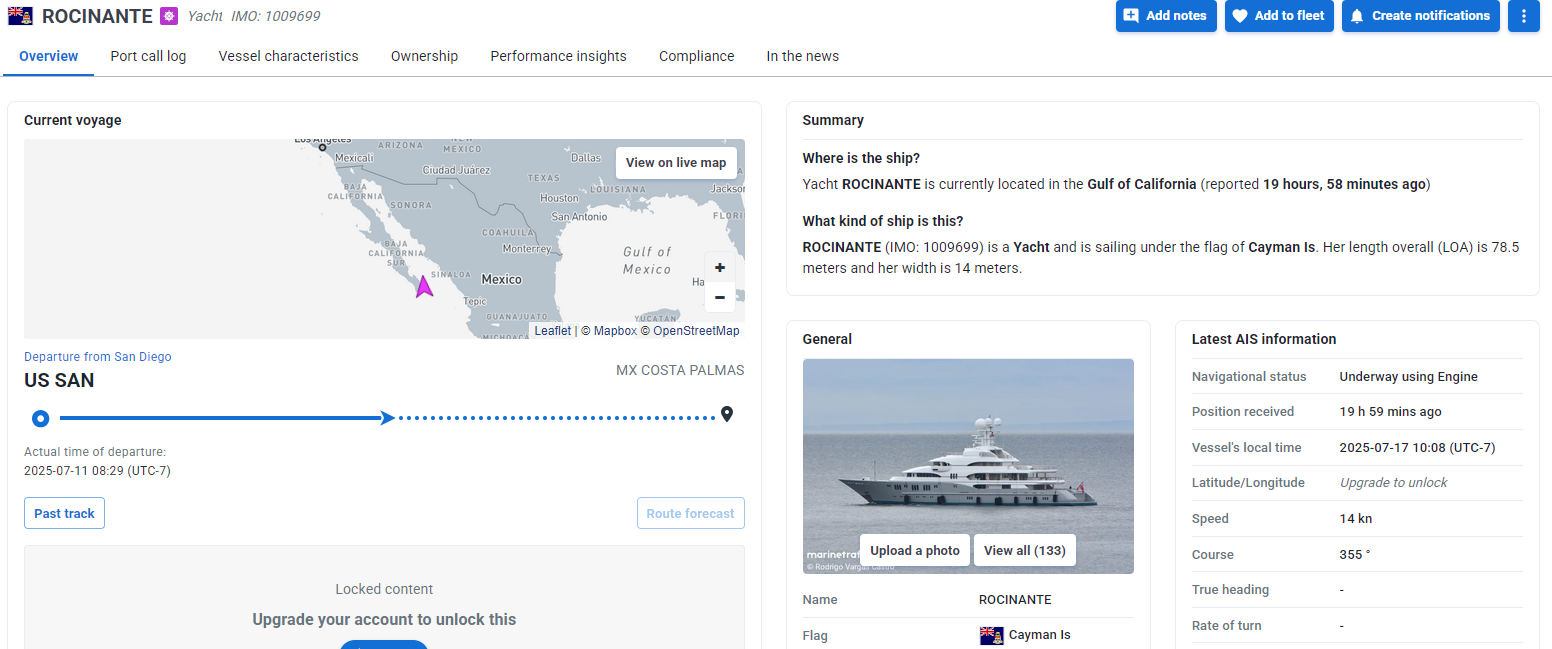The width and height of the screenshot is (1552, 649).
Task: Click the Latest AIS information heading
Action: (x=1264, y=339)
